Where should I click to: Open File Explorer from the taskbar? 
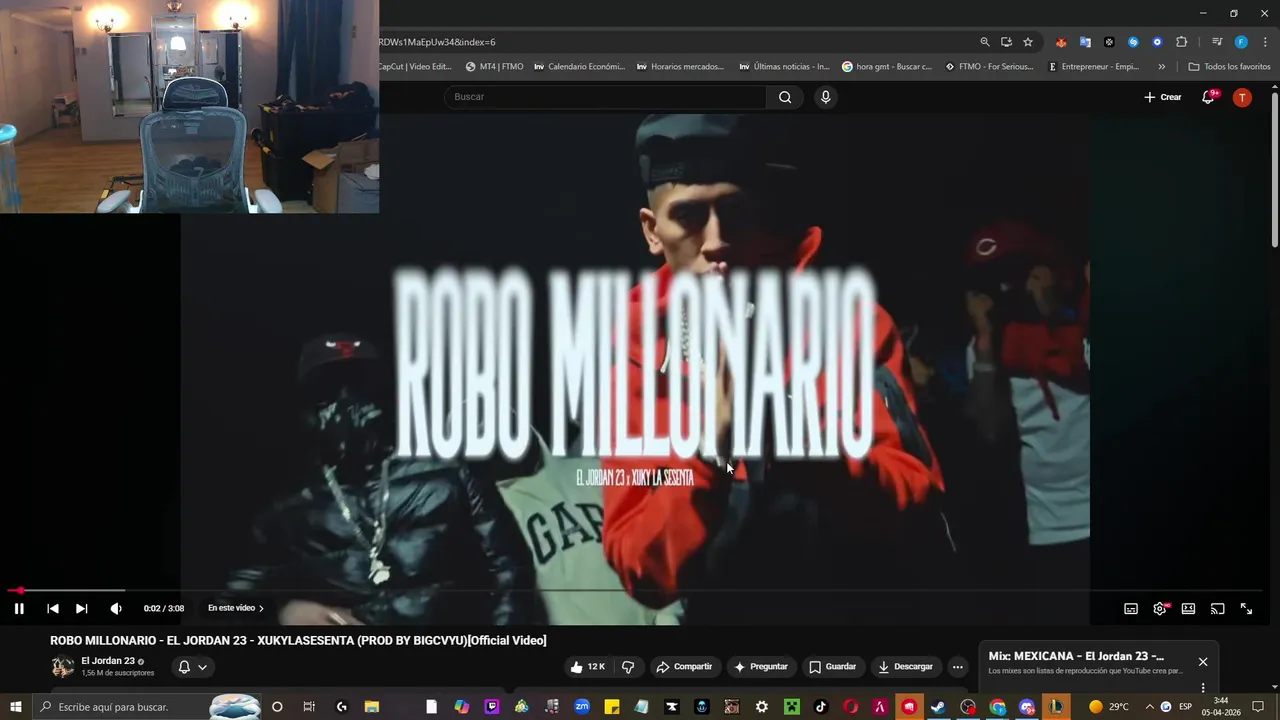[x=372, y=707]
